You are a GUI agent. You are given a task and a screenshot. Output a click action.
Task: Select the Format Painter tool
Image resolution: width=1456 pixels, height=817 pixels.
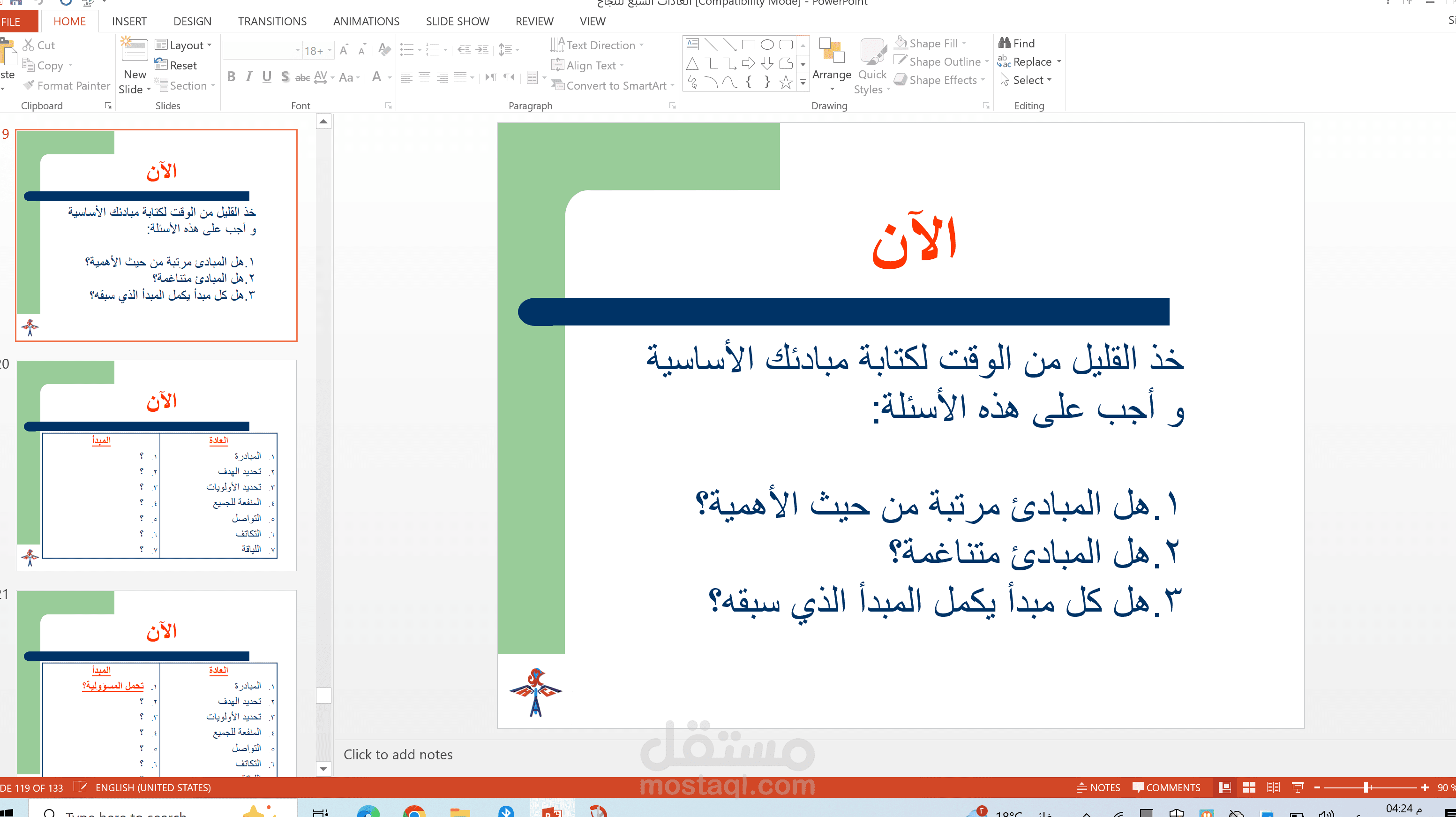[66, 85]
